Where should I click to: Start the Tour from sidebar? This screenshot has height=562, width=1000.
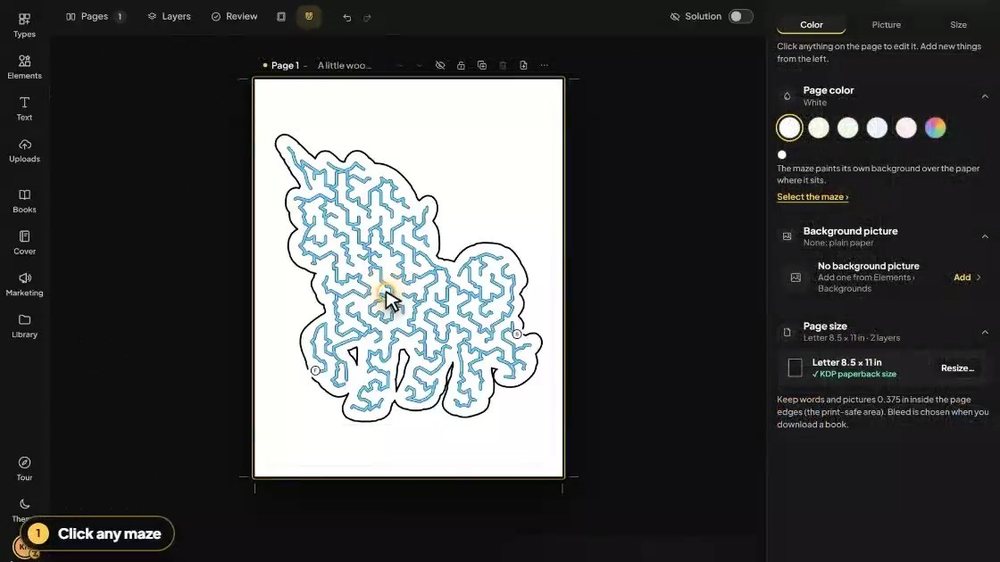tap(24, 469)
